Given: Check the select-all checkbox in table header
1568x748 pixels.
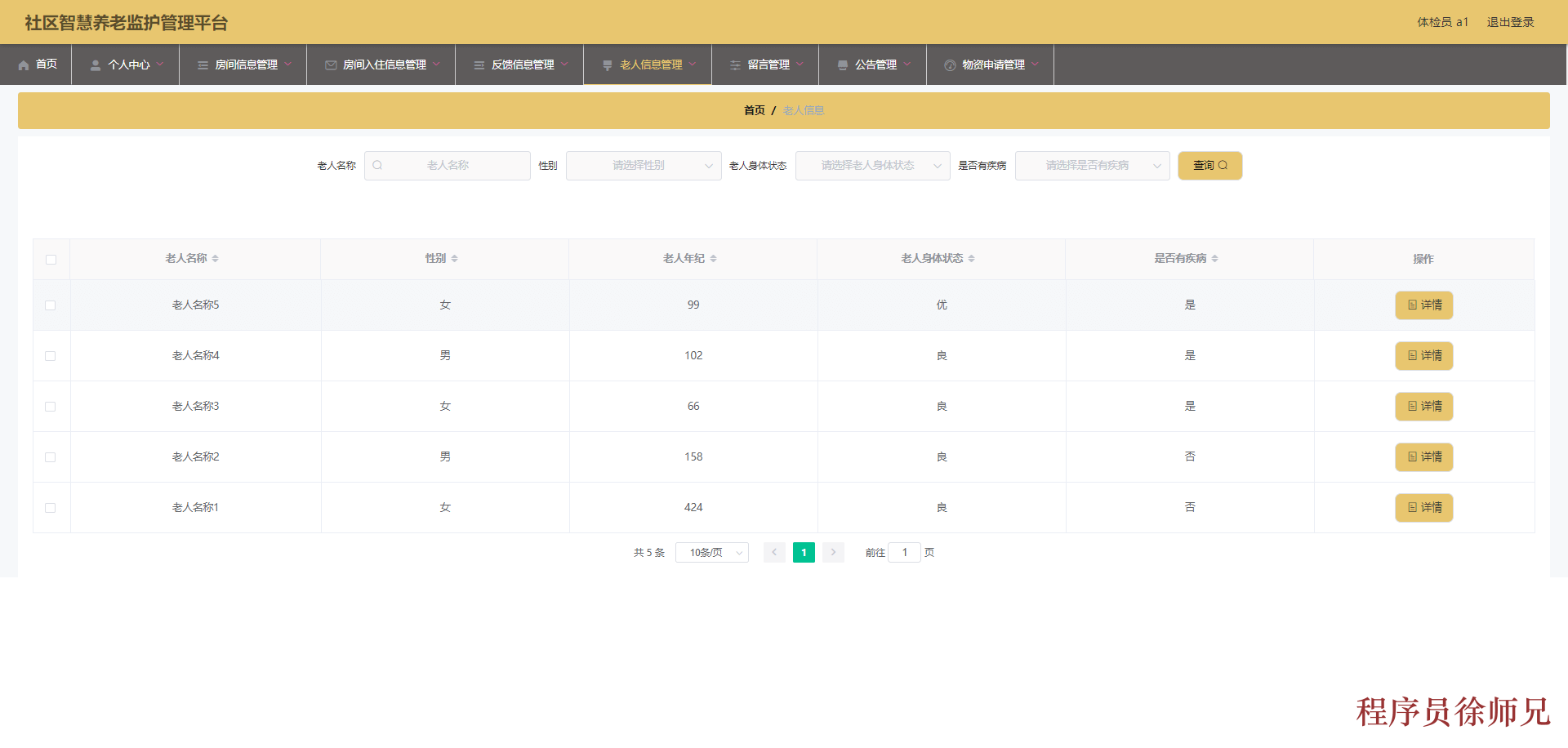Looking at the screenshot, I should tap(51, 259).
